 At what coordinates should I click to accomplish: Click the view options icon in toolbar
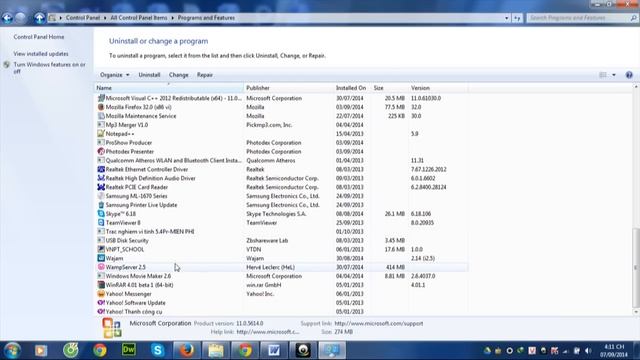pos(603,75)
